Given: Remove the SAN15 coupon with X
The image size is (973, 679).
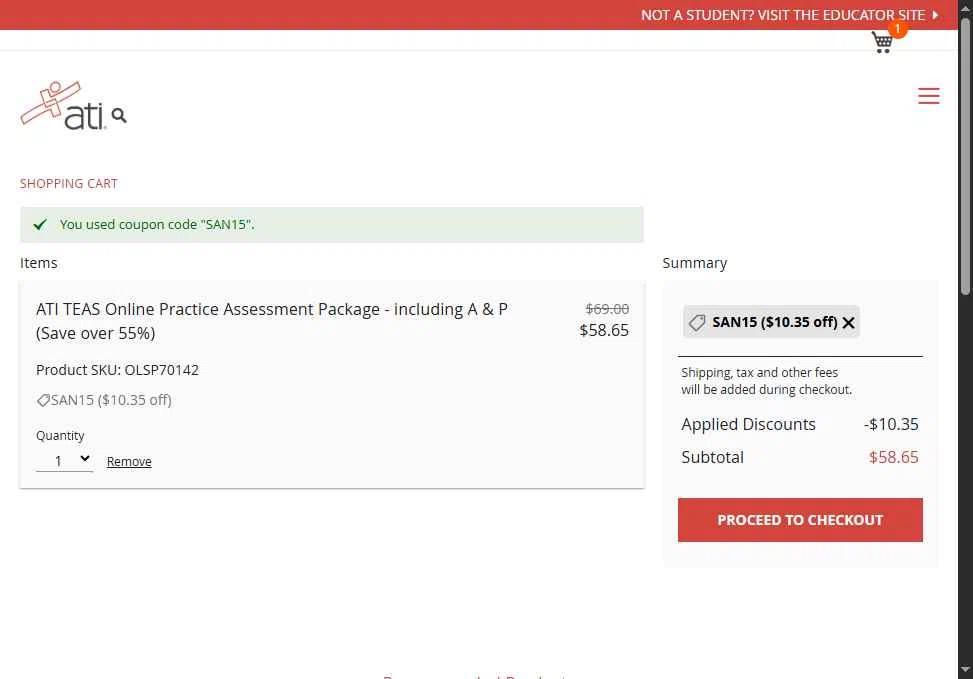Looking at the screenshot, I should [848, 323].
